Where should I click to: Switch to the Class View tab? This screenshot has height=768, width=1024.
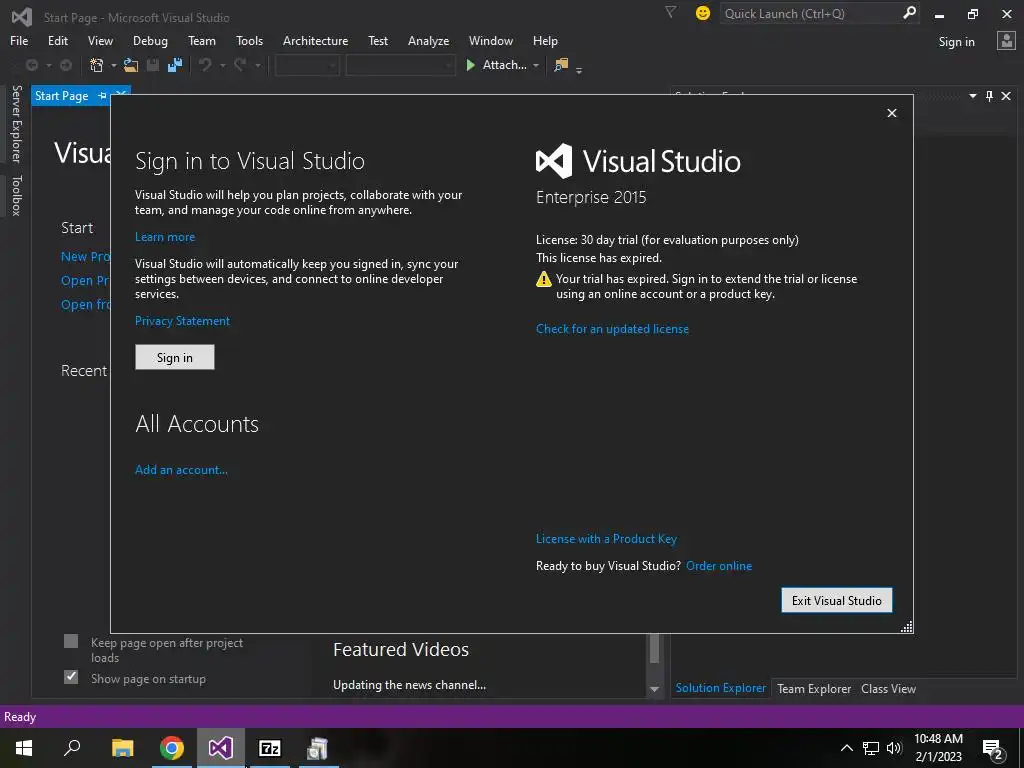point(888,688)
